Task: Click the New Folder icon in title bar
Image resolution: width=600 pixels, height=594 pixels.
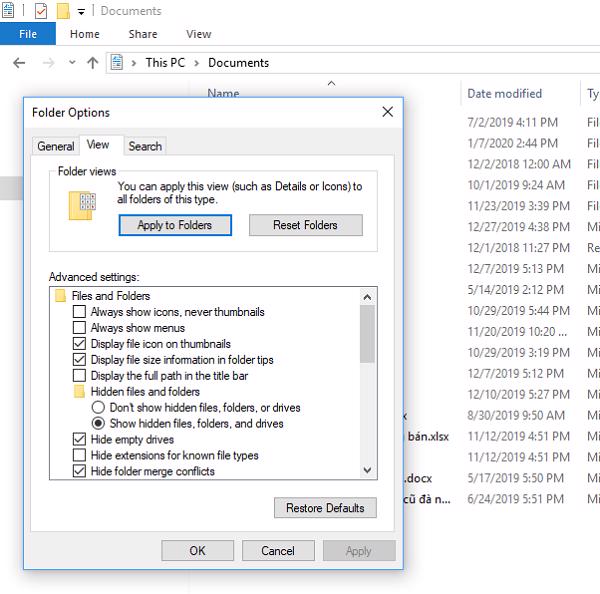Action: coord(63,11)
